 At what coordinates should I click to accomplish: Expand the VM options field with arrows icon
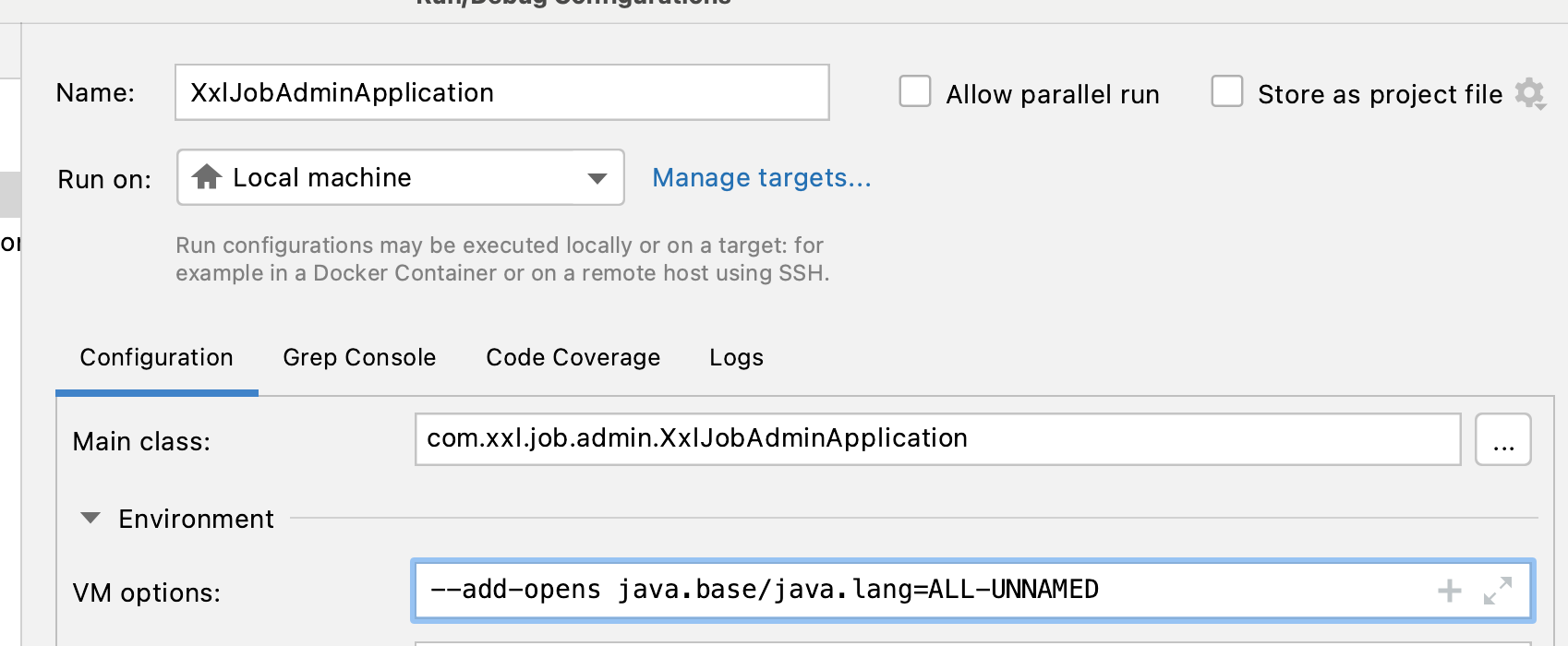point(1498,591)
